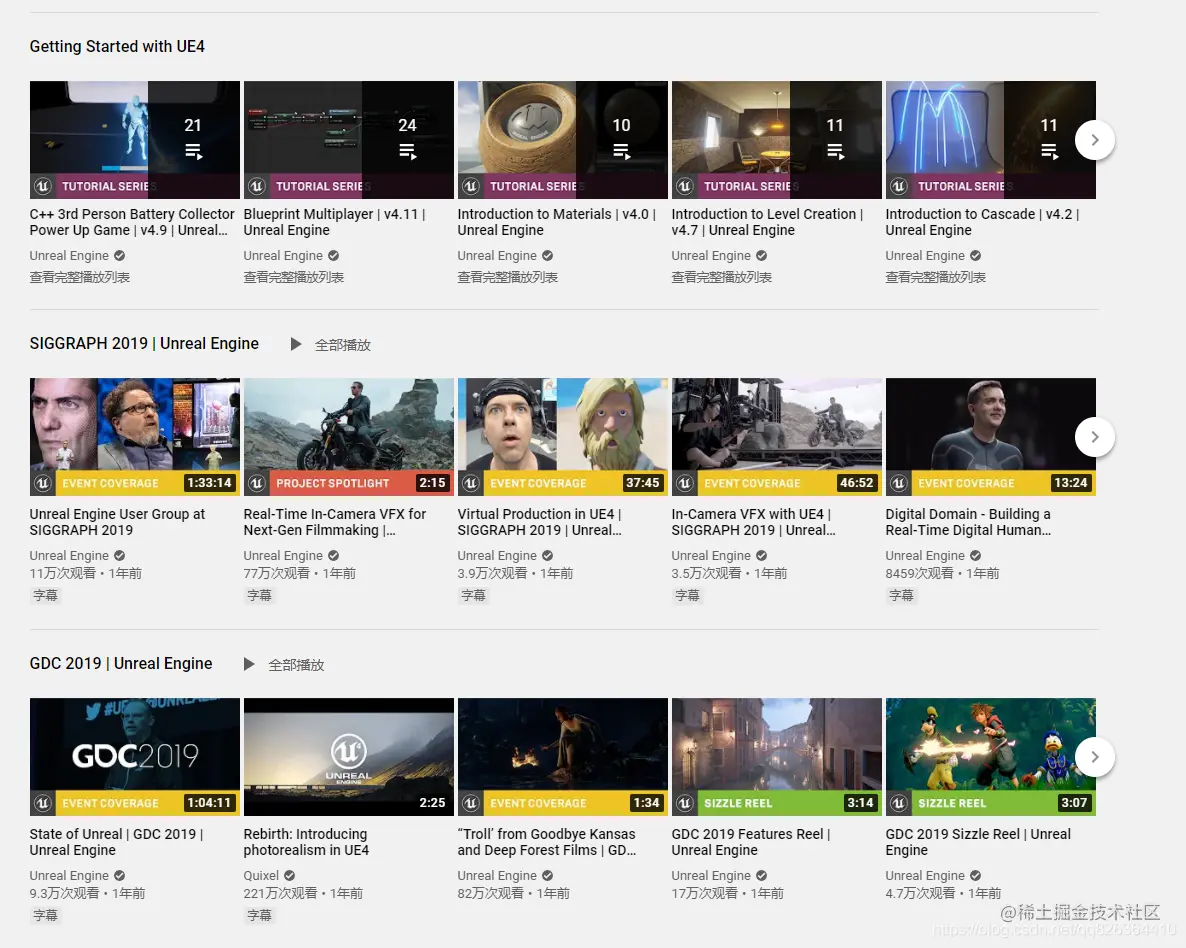Click 1:33:14 duration badge on User Group video
This screenshot has width=1186, height=948.
(x=210, y=483)
